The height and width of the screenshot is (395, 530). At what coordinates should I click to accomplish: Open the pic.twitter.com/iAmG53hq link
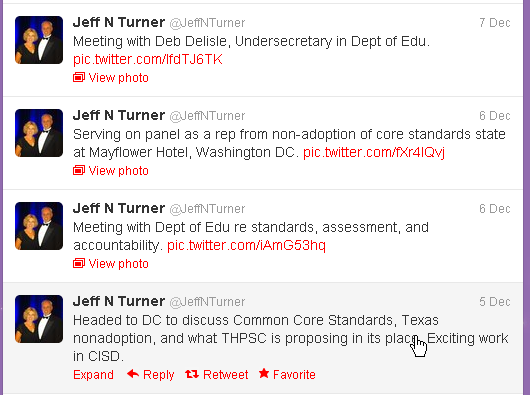[246, 245]
